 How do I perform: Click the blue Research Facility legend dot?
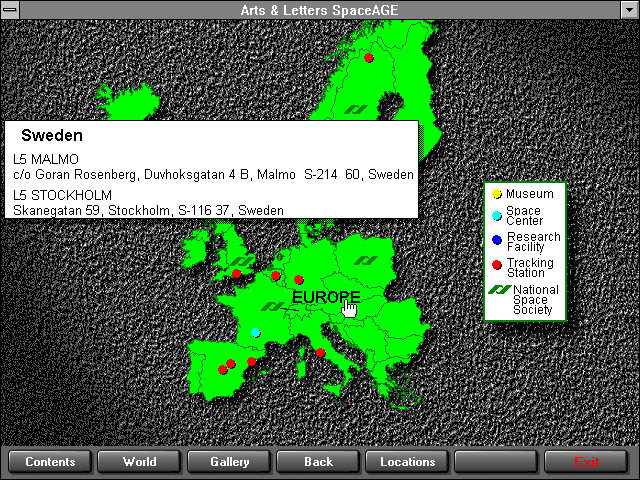click(x=497, y=240)
